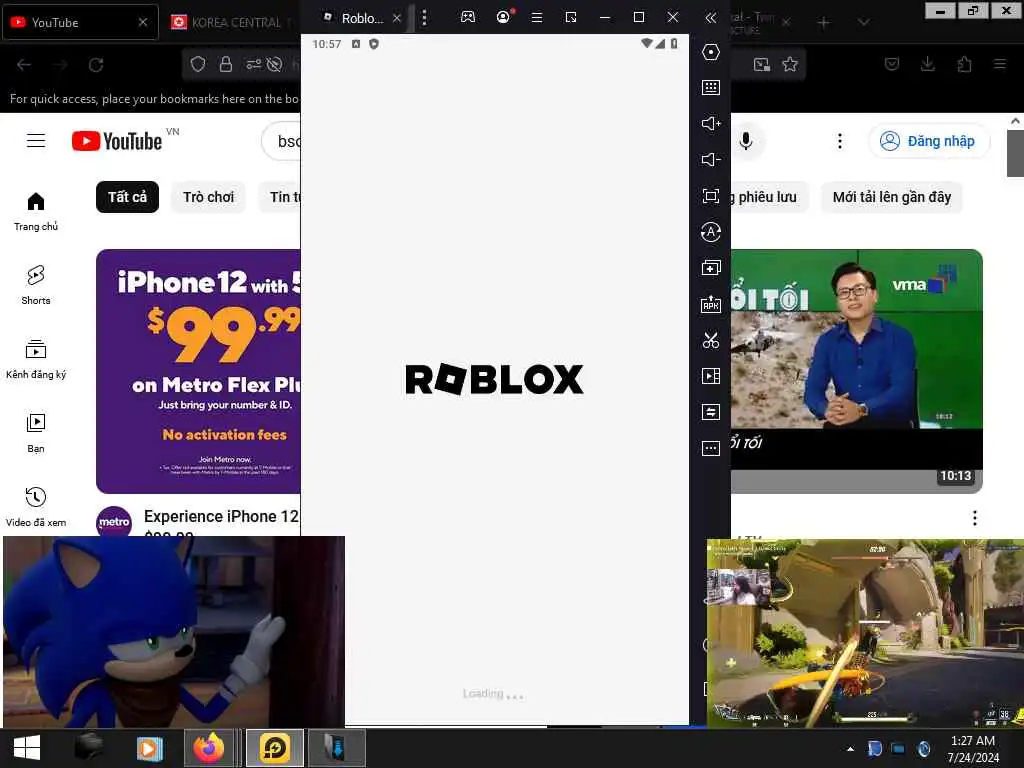Image resolution: width=1024 pixels, height=768 pixels.
Task: Open YouTube settings three-dot menu
Action: pyautogui.click(x=840, y=141)
